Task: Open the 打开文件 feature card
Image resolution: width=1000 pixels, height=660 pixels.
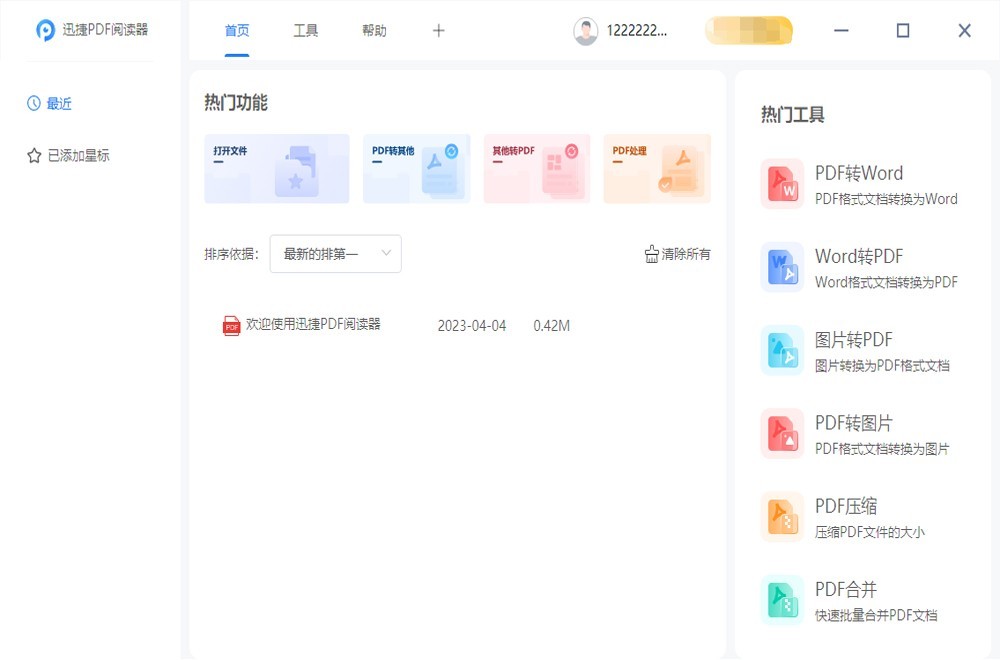Action: tap(276, 169)
